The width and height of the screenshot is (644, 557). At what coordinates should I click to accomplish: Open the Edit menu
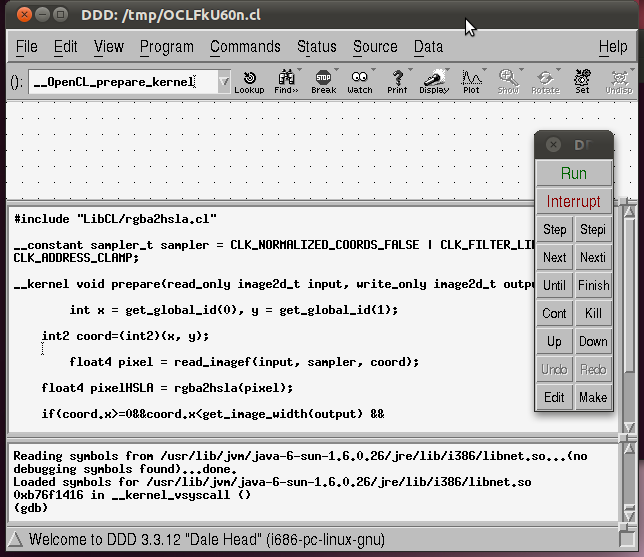(65, 46)
